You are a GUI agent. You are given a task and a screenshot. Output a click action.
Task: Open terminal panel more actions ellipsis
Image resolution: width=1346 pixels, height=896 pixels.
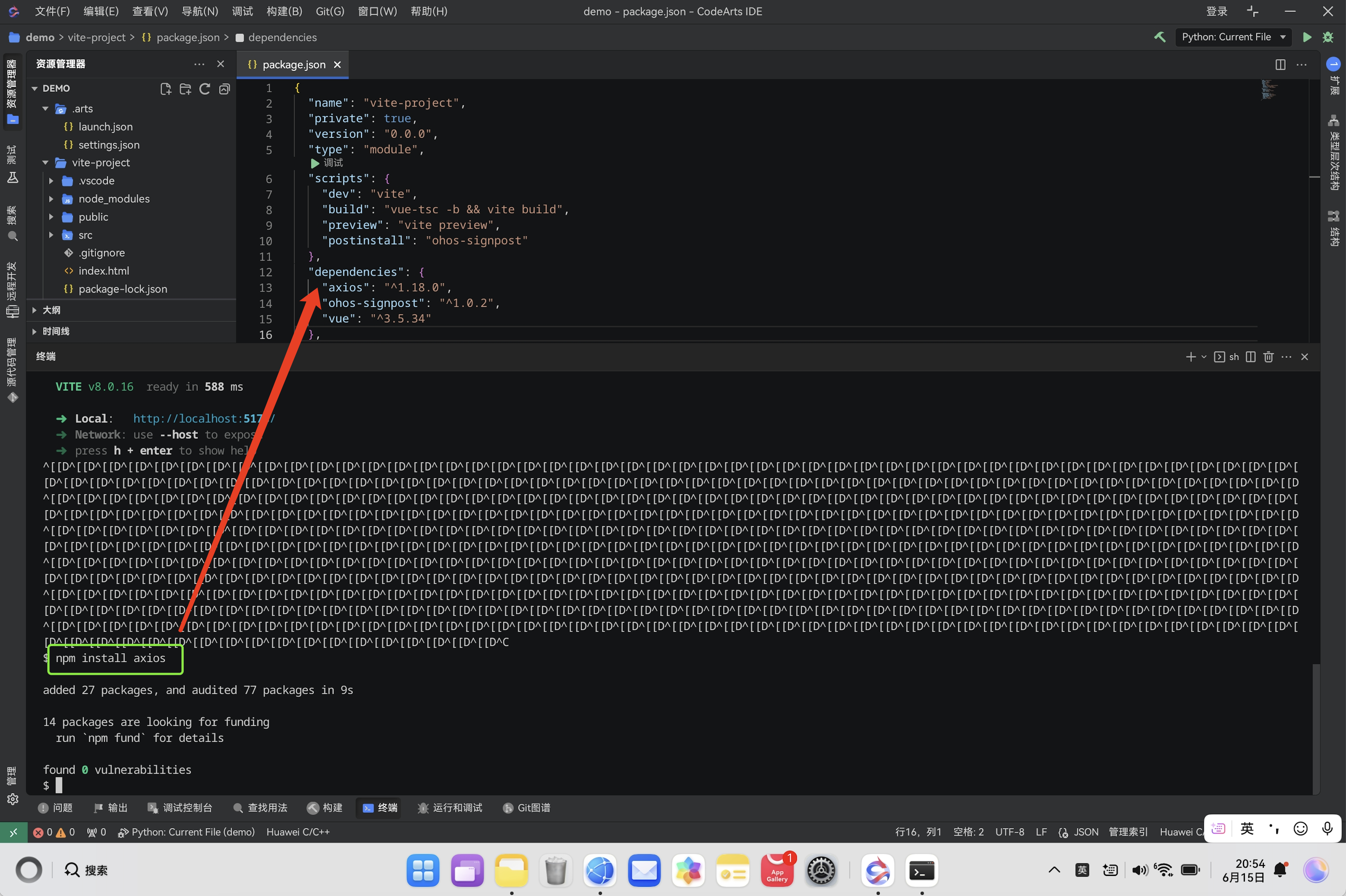tap(1287, 357)
